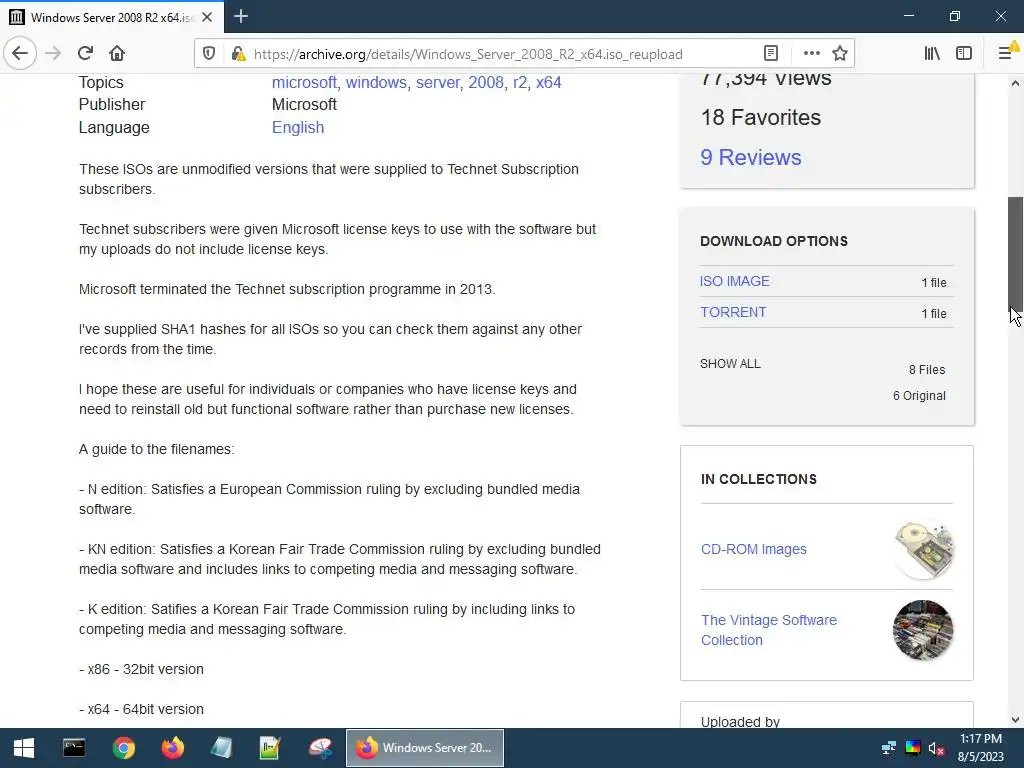Go back to the previous page
Image resolution: width=1024 pixels, height=768 pixels.
tap(20, 54)
